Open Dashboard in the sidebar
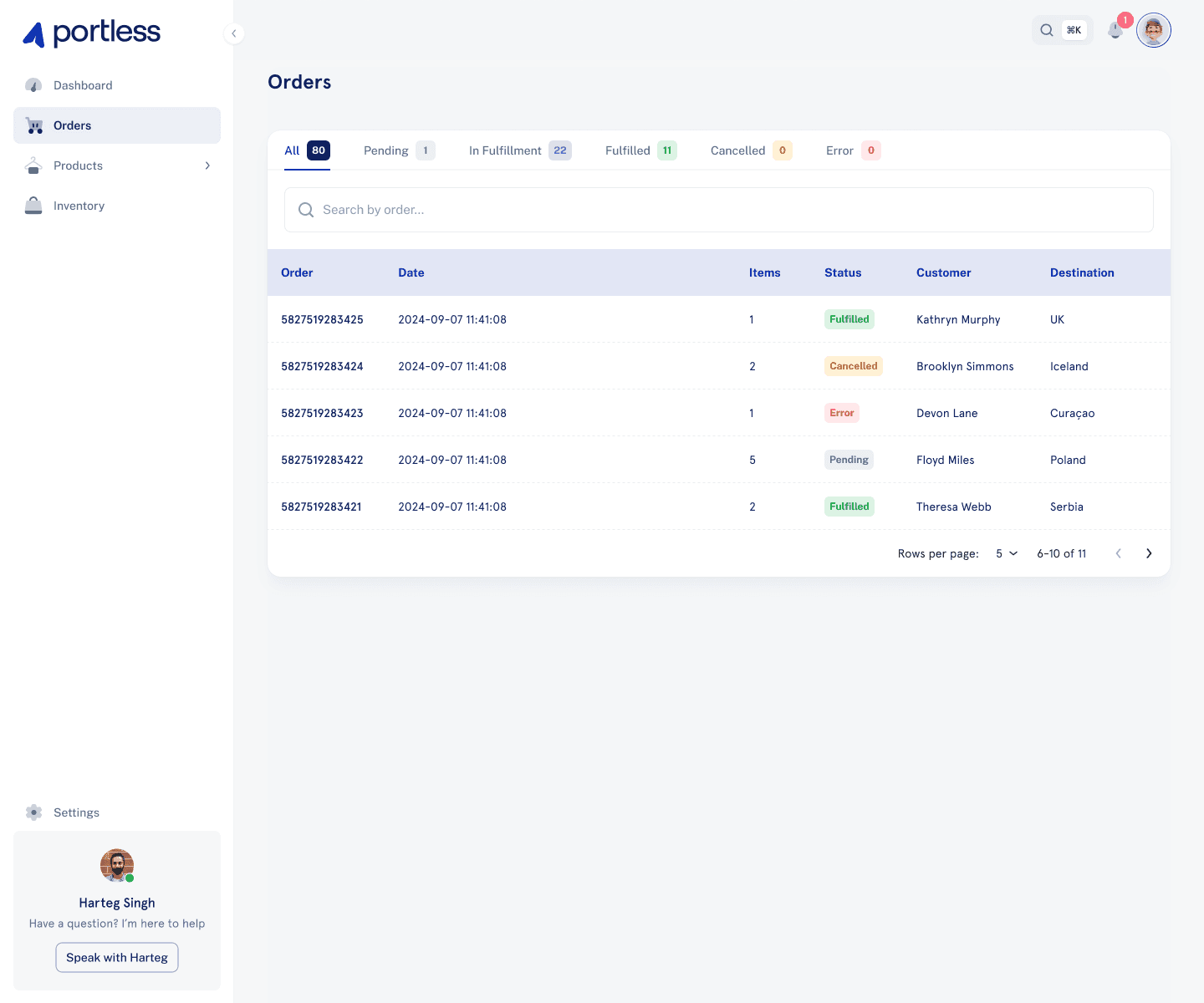 coord(117,85)
